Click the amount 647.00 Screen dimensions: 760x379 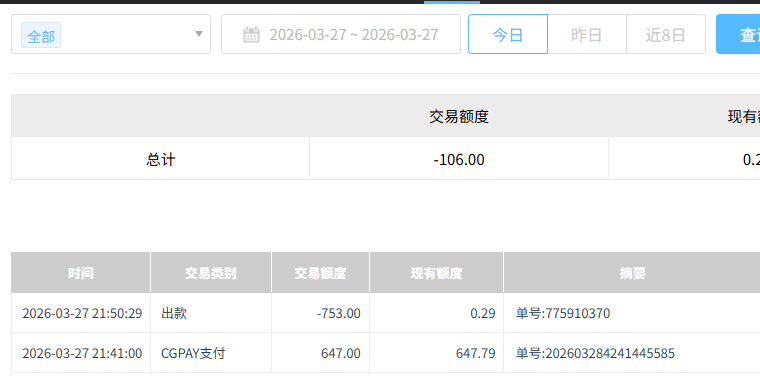[341, 353]
